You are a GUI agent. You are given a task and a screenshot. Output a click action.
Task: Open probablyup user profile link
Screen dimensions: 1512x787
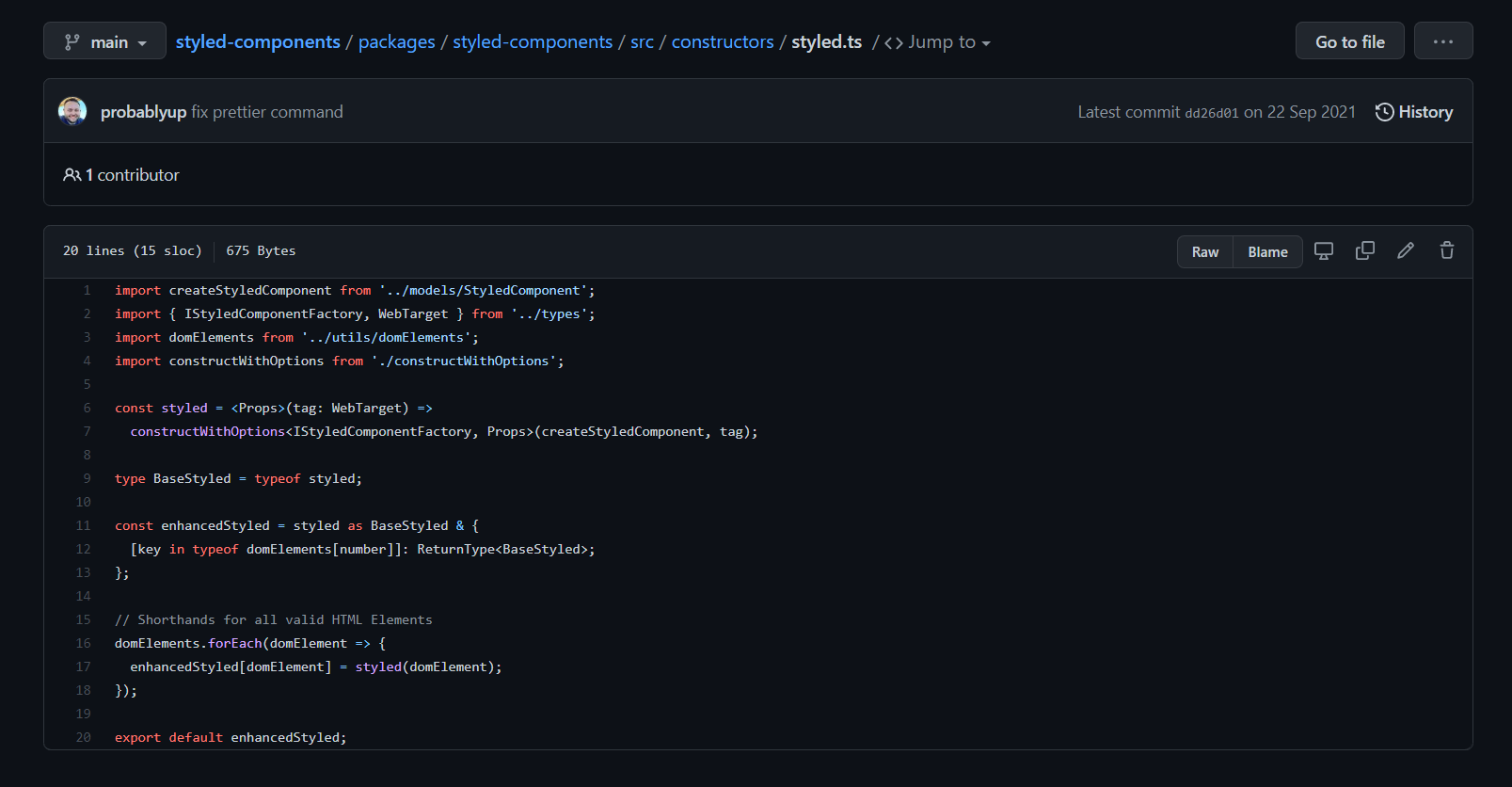(143, 112)
